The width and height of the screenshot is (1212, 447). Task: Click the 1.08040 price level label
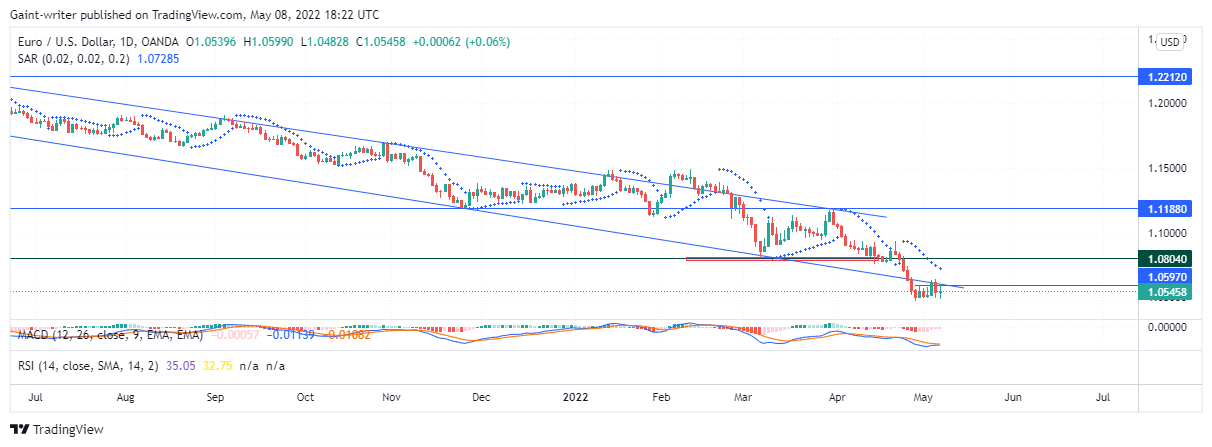pyautogui.click(x=1165, y=258)
